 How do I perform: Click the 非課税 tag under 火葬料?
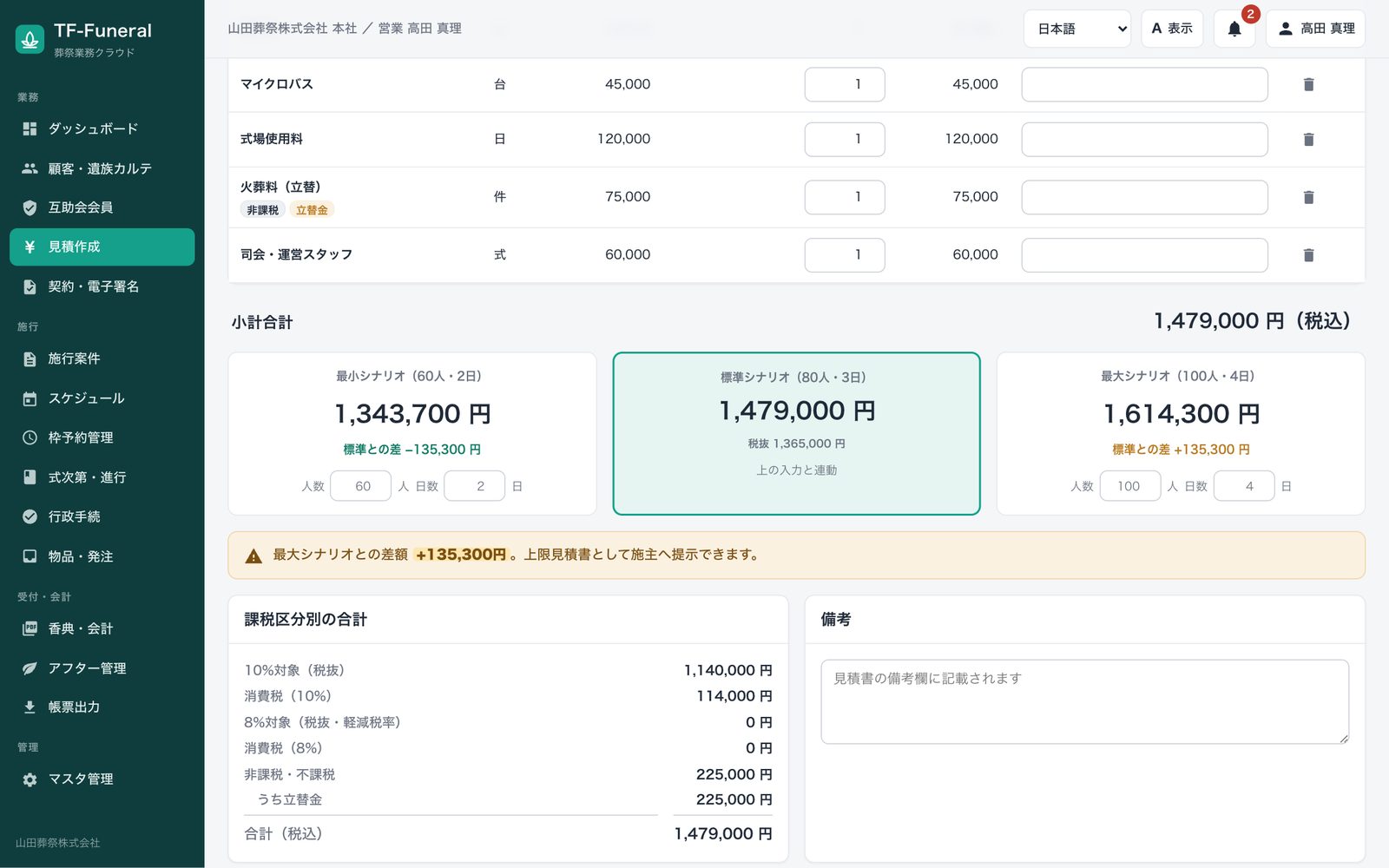(x=262, y=210)
